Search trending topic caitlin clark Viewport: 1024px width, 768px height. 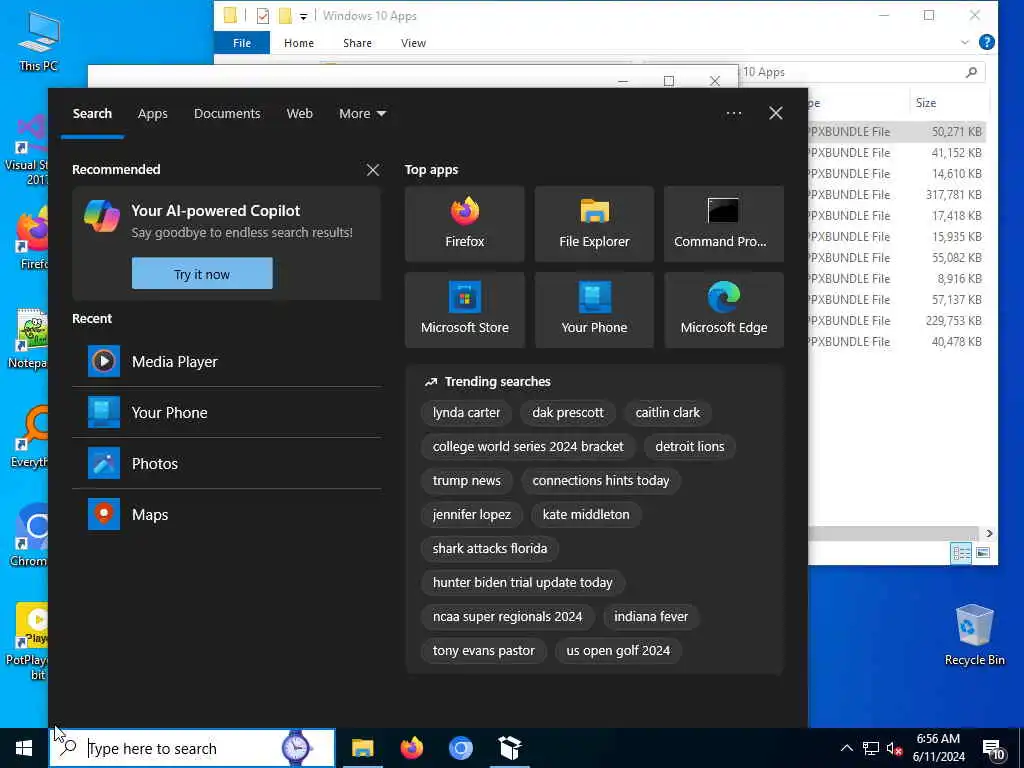[x=667, y=413]
